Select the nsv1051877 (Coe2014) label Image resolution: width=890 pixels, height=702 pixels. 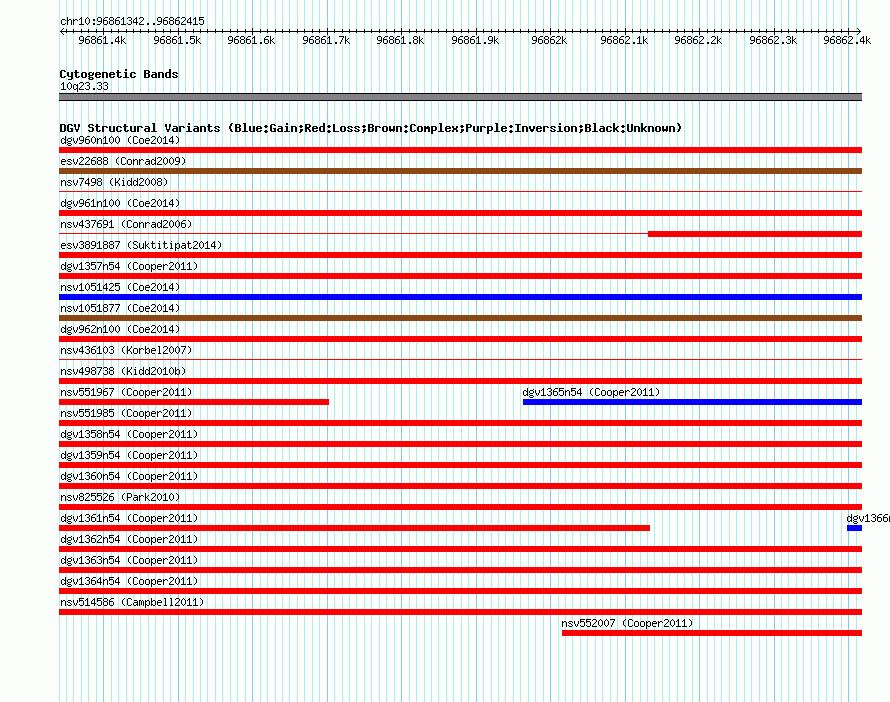120,308
